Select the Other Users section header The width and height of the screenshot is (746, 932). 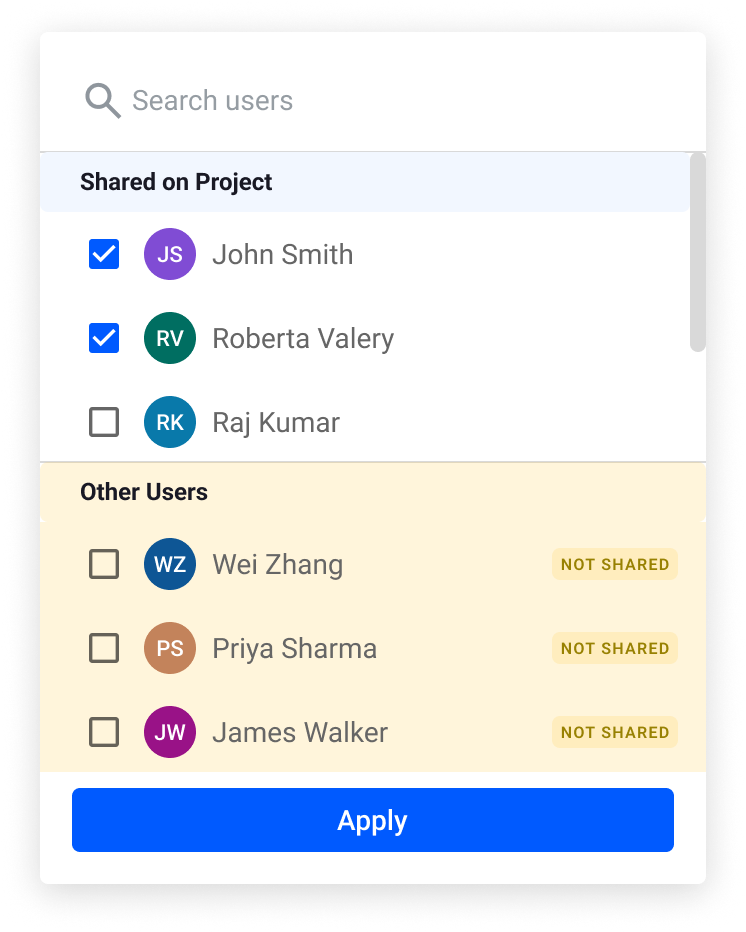point(143,492)
